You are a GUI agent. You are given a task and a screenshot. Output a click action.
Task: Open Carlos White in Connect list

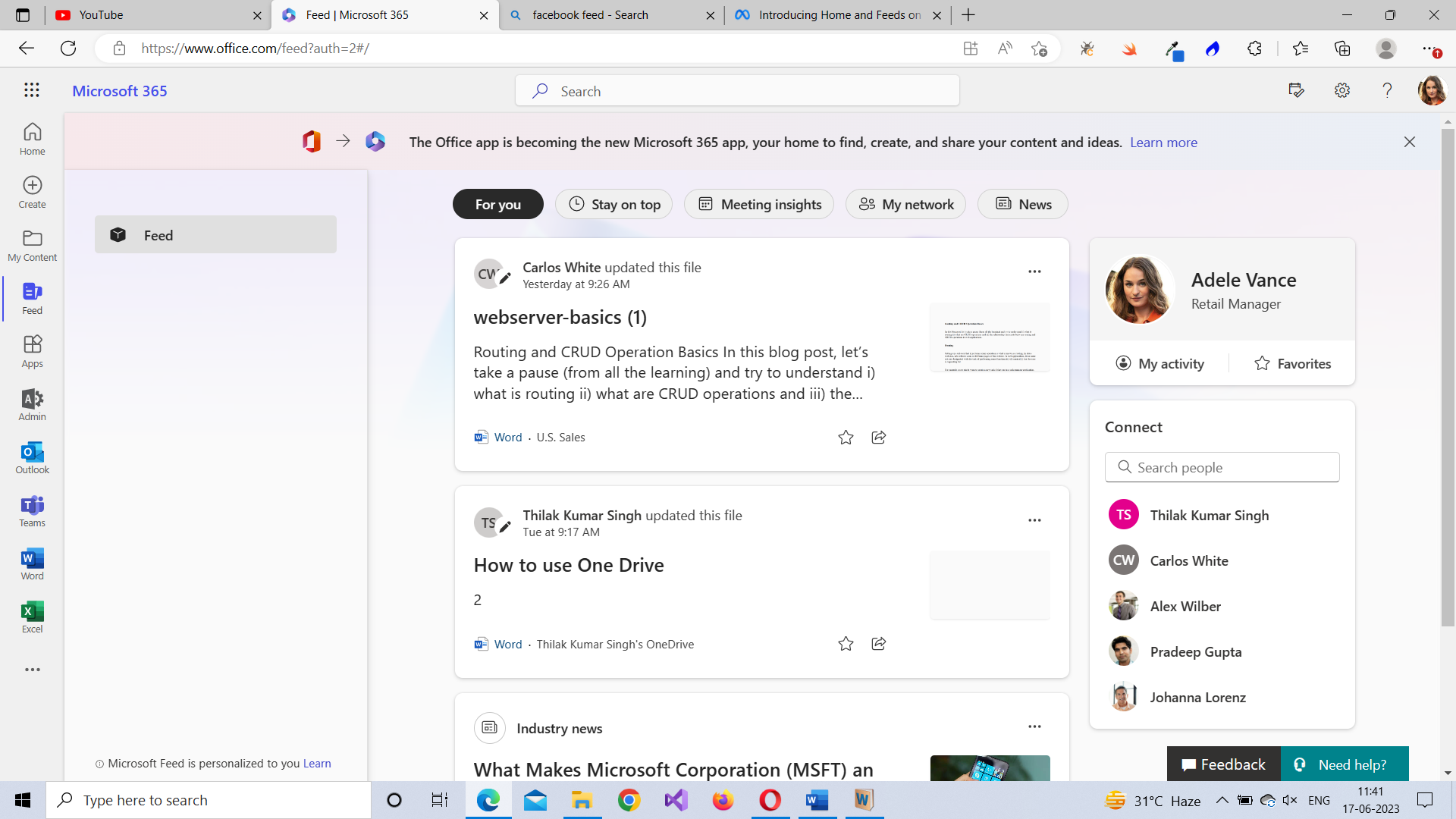point(1169,560)
